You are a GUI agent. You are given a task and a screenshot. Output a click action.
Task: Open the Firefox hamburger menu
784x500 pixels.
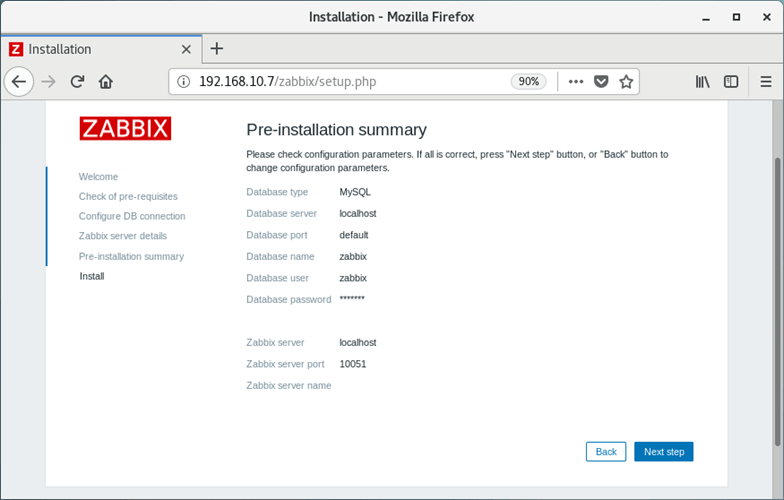click(x=766, y=82)
